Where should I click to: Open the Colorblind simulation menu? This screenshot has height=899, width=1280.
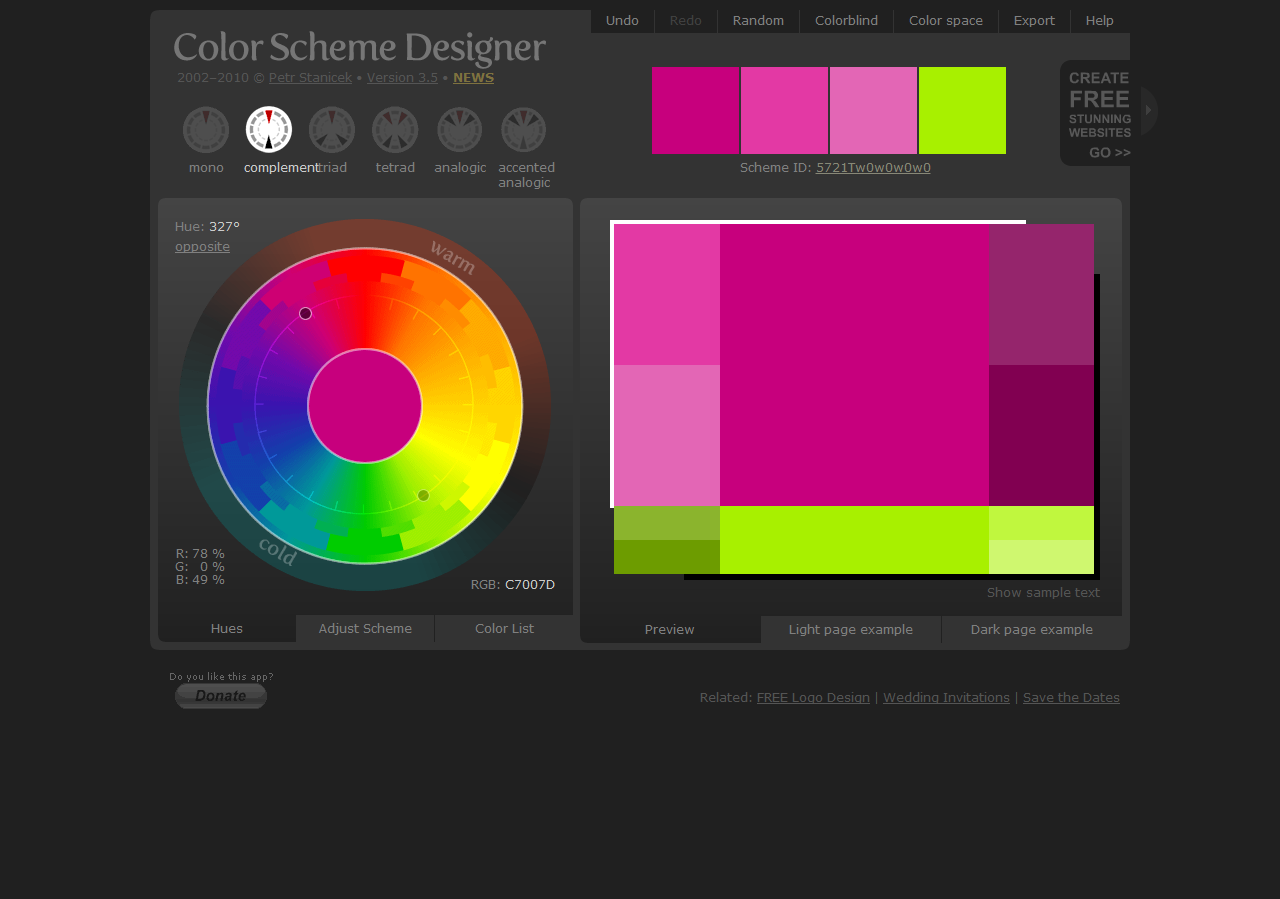point(846,20)
